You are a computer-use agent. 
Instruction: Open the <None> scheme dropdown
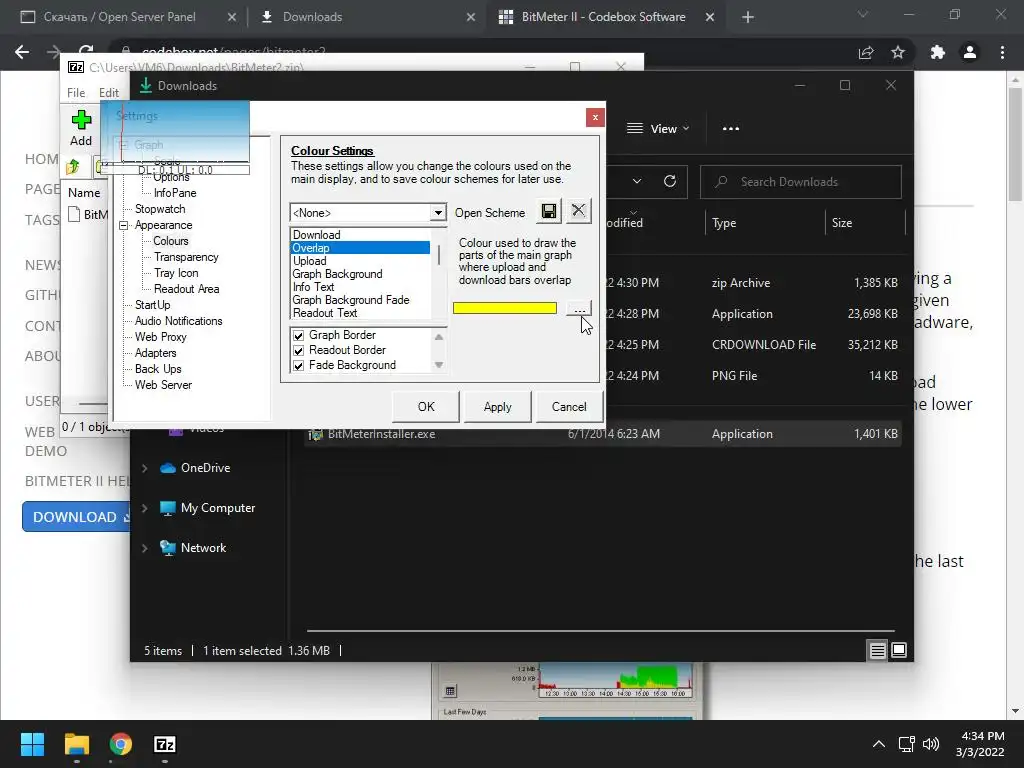(438, 213)
